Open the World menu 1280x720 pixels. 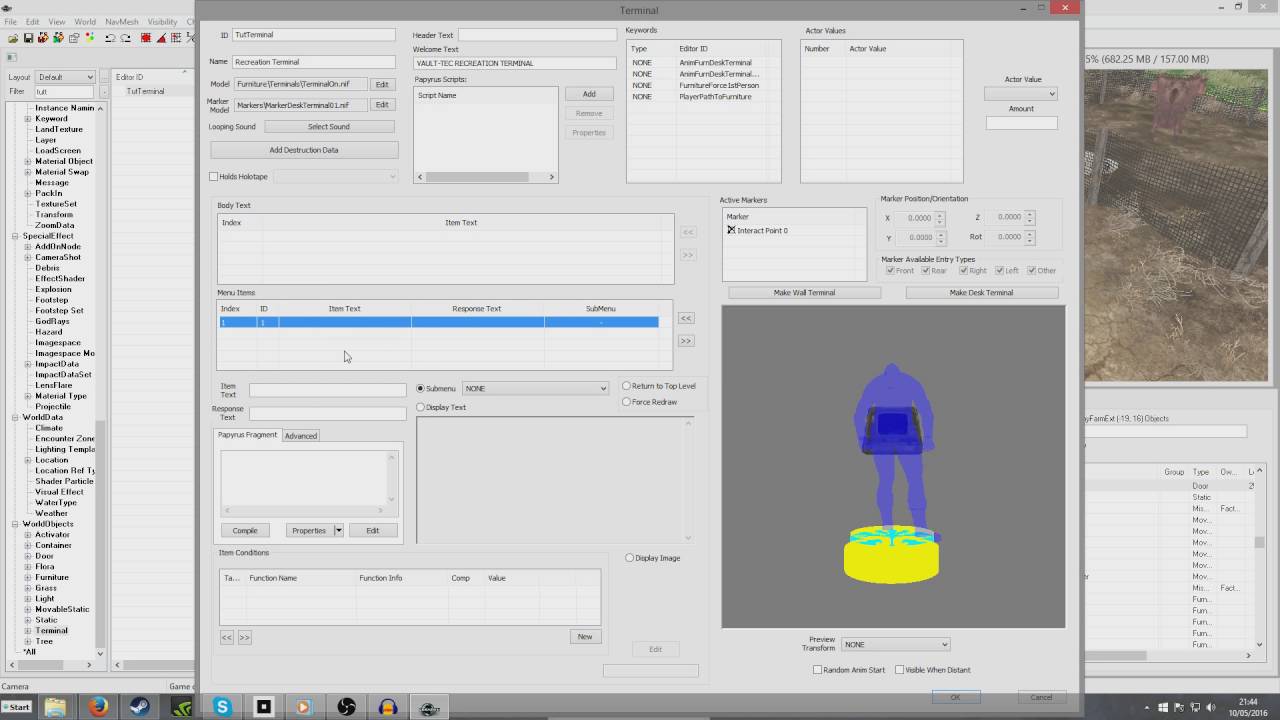click(85, 21)
